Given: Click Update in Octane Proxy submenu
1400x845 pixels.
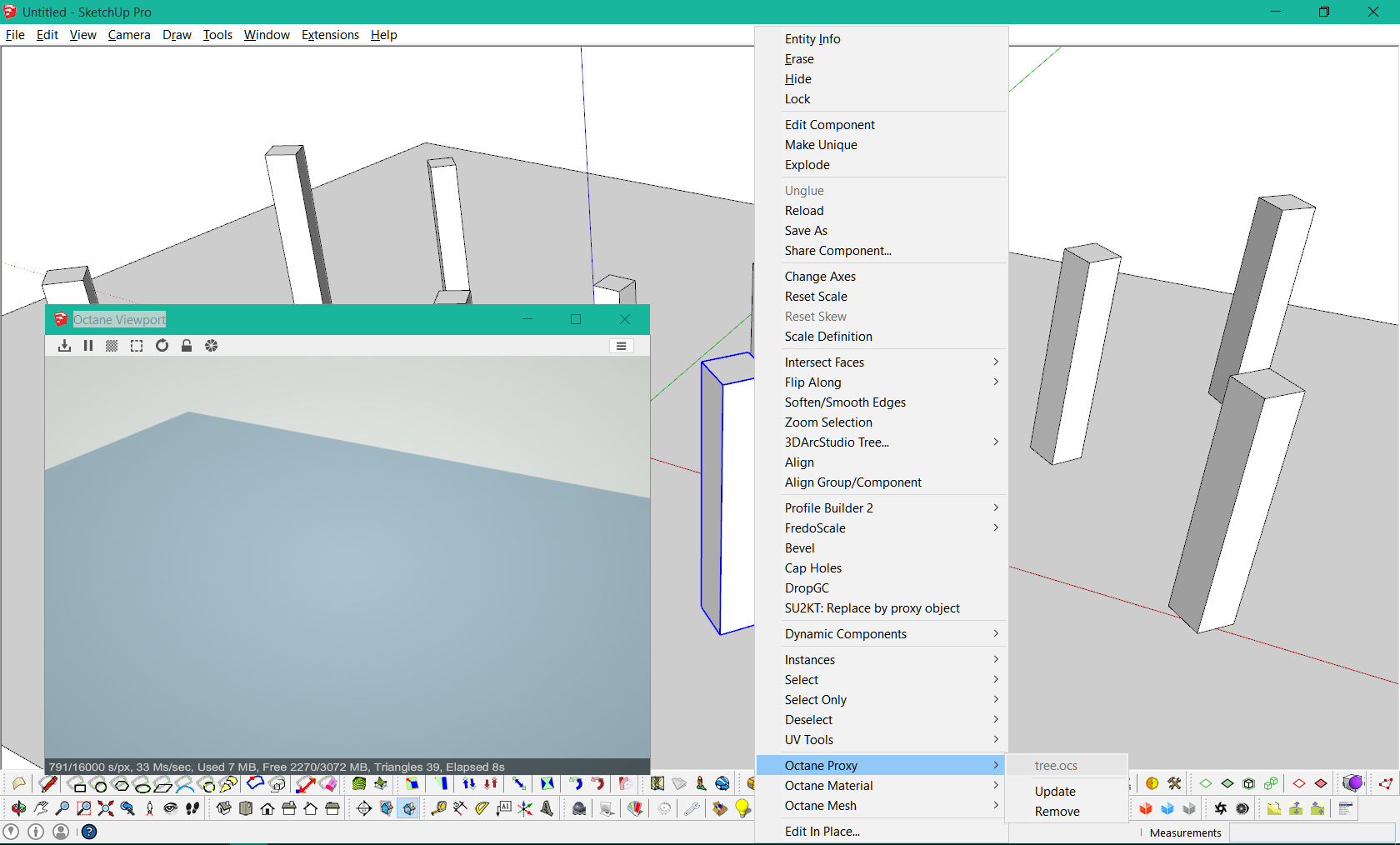Looking at the screenshot, I should [x=1067, y=792].
